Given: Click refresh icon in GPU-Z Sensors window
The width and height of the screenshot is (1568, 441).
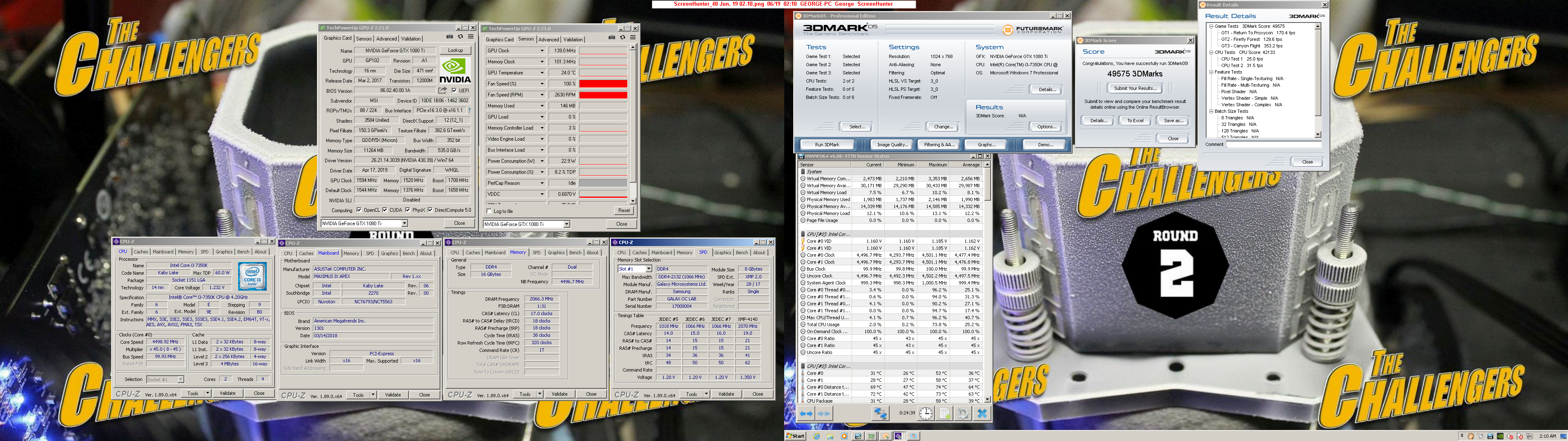Looking at the screenshot, I should (622, 38).
